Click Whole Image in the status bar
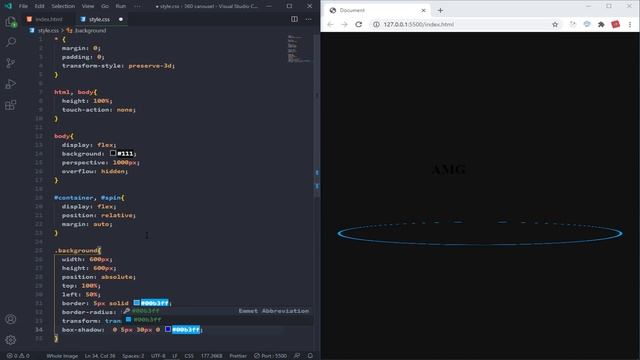The image size is (640, 360). tap(62, 356)
